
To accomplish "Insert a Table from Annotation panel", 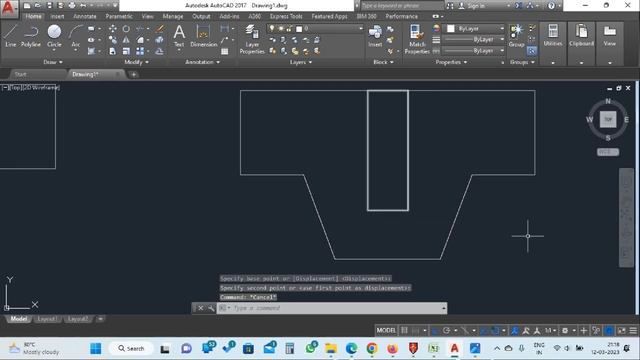I will coord(224,51).
